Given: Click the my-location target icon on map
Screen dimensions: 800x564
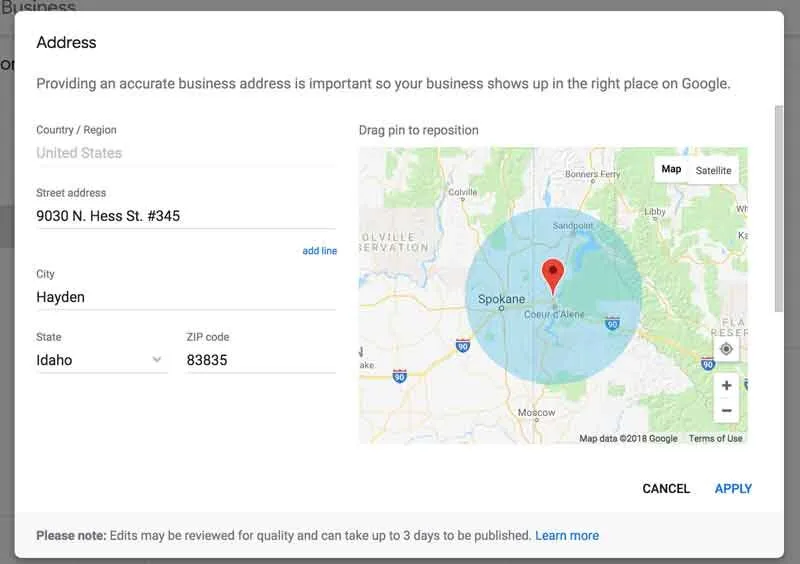Looking at the screenshot, I should pos(726,349).
